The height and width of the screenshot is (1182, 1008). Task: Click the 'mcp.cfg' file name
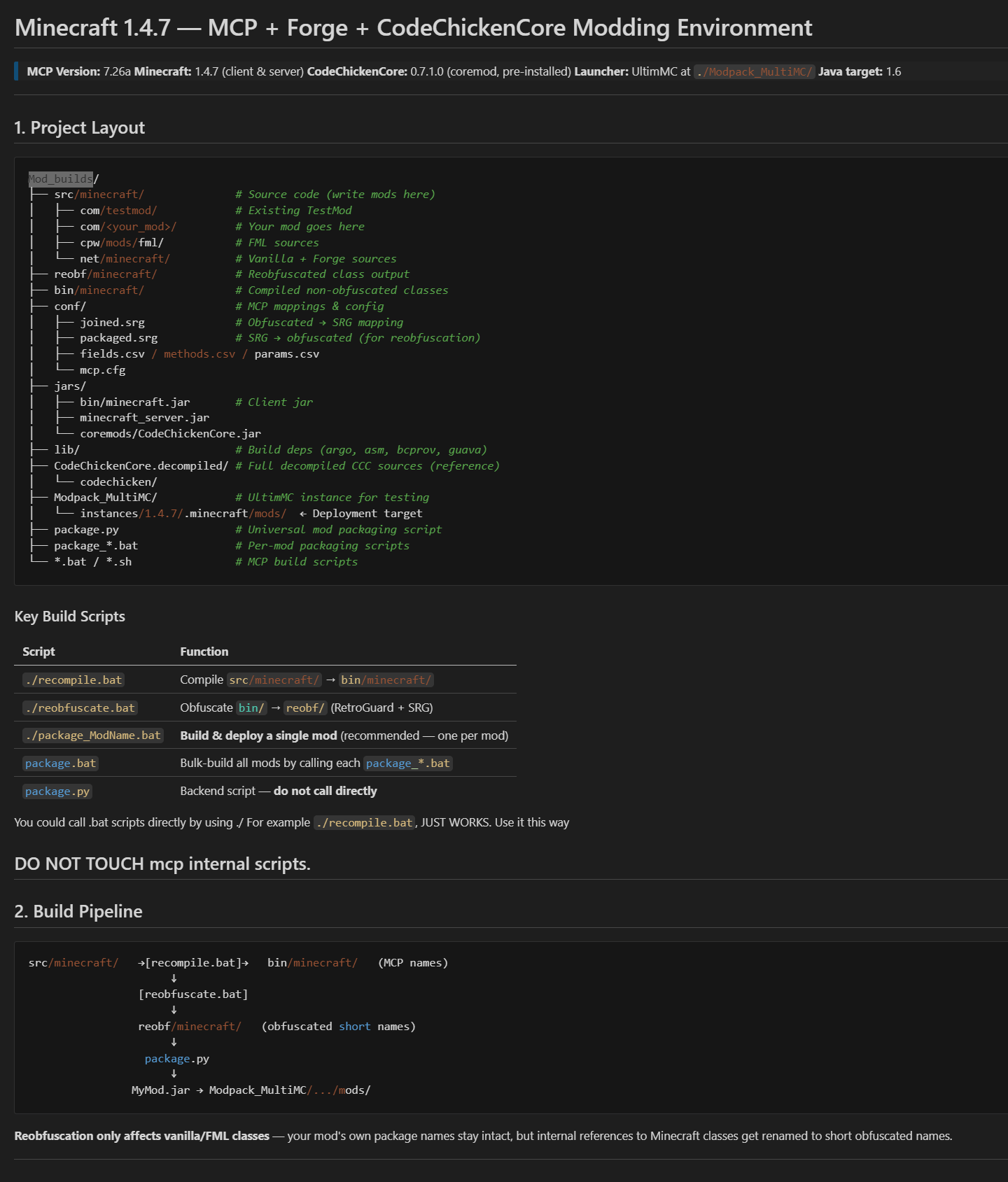103,370
